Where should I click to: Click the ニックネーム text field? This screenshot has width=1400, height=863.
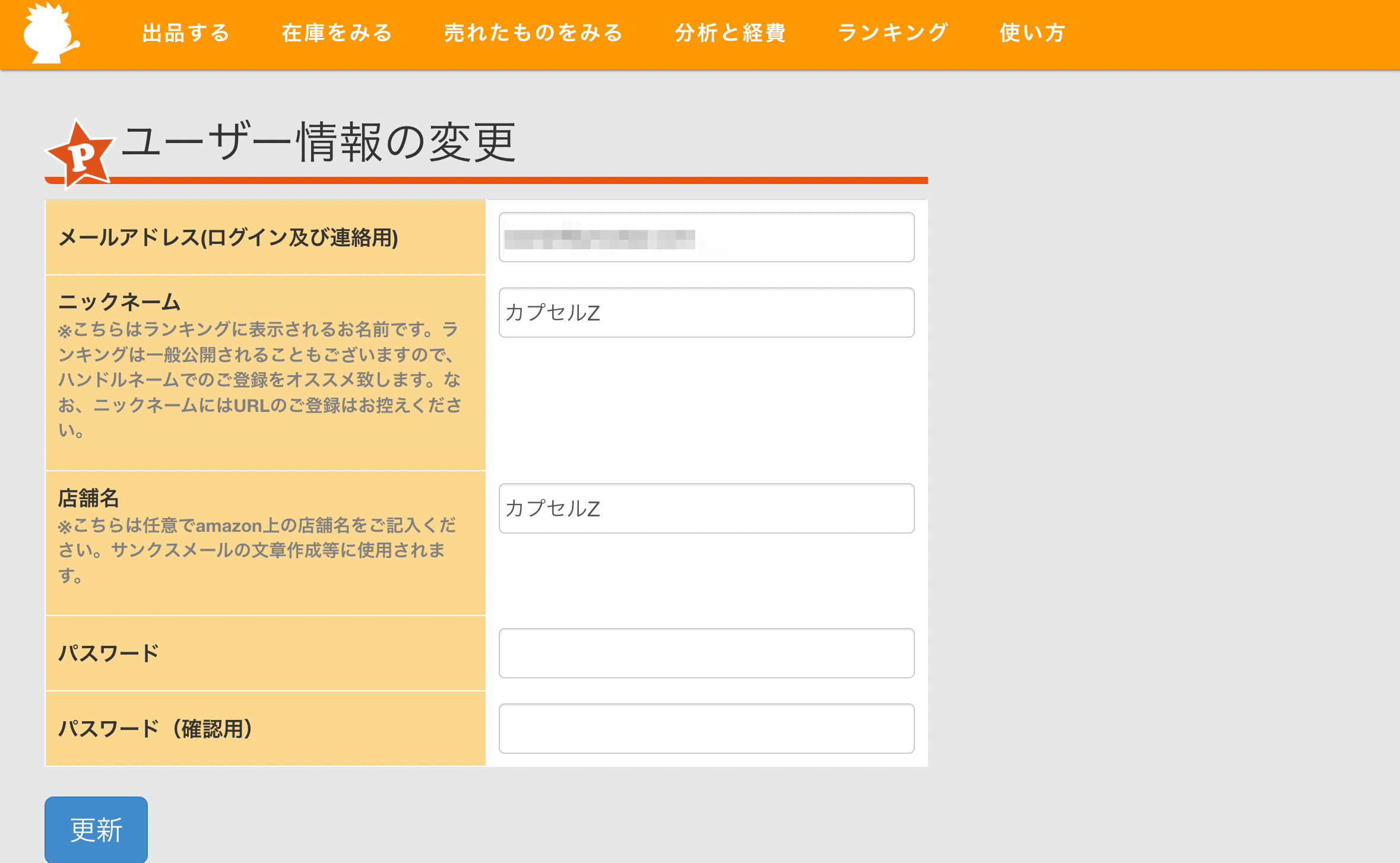tap(707, 312)
